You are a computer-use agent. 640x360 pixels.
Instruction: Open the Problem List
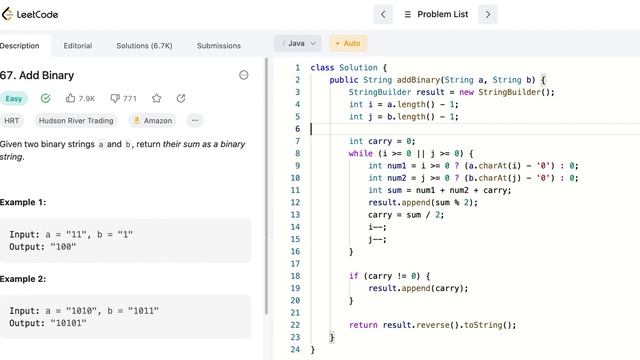point(436,14)
